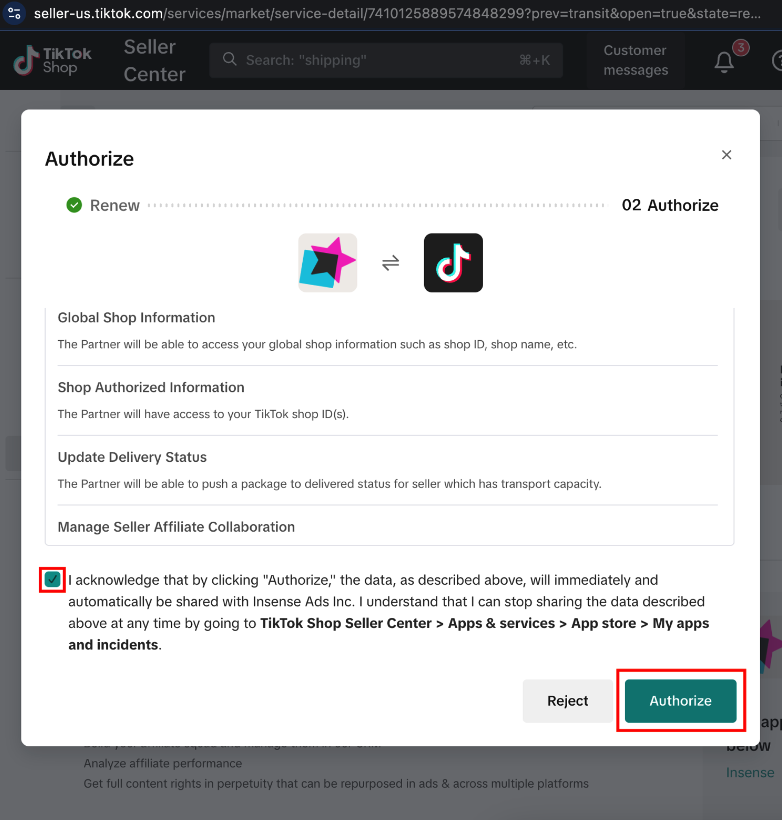Screen dimensions: 782x820
Task: Click Global Shop Information heading
Action: [136, 317]
